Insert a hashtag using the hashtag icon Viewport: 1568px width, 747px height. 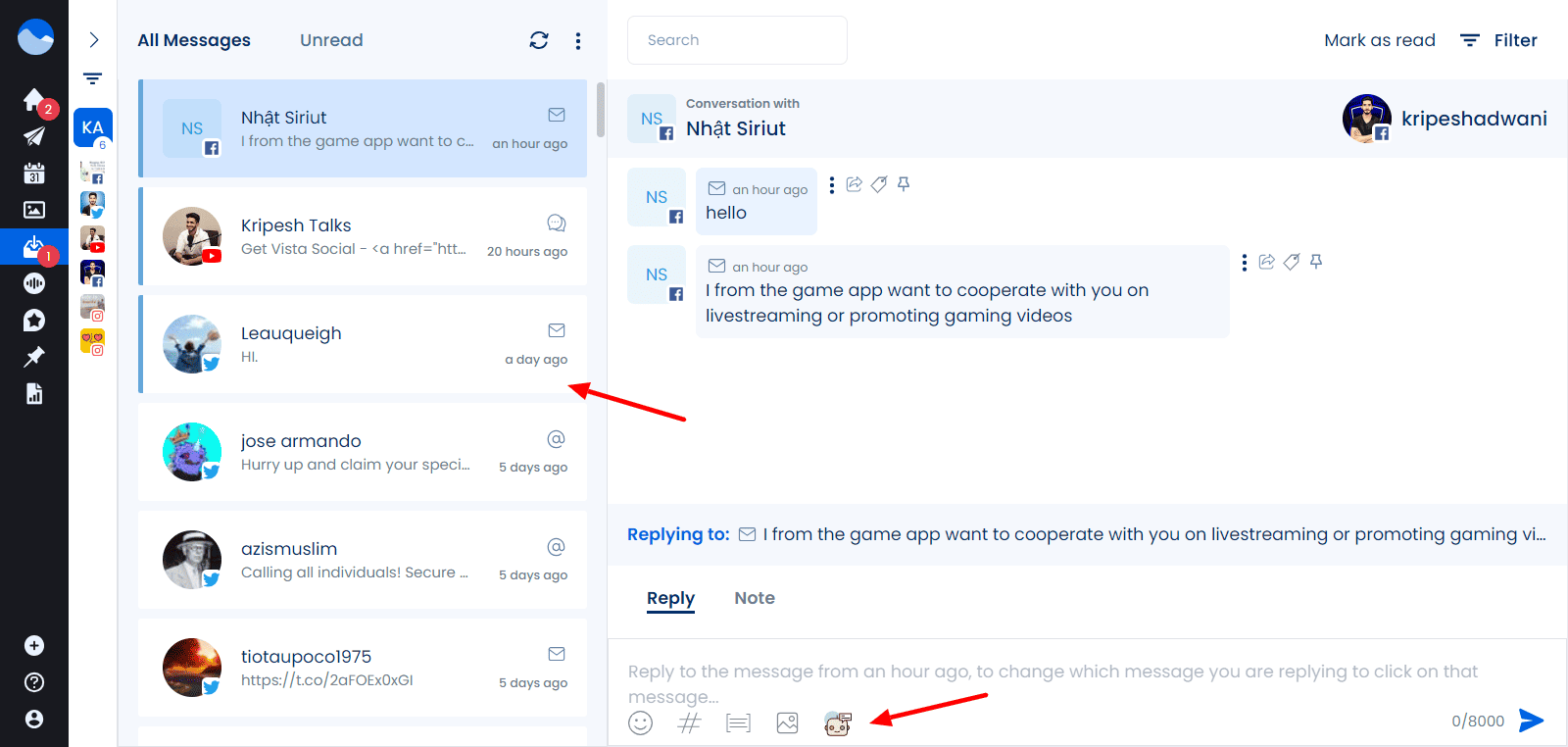point(690,723)
